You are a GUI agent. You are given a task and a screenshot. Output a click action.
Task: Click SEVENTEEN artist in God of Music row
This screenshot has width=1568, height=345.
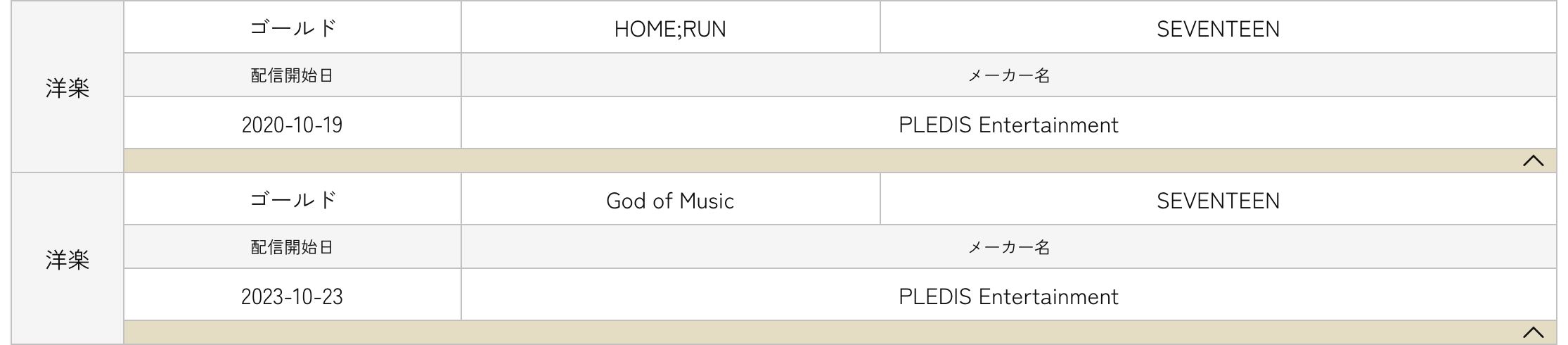pyautogui.click(x=1218, y=201)
